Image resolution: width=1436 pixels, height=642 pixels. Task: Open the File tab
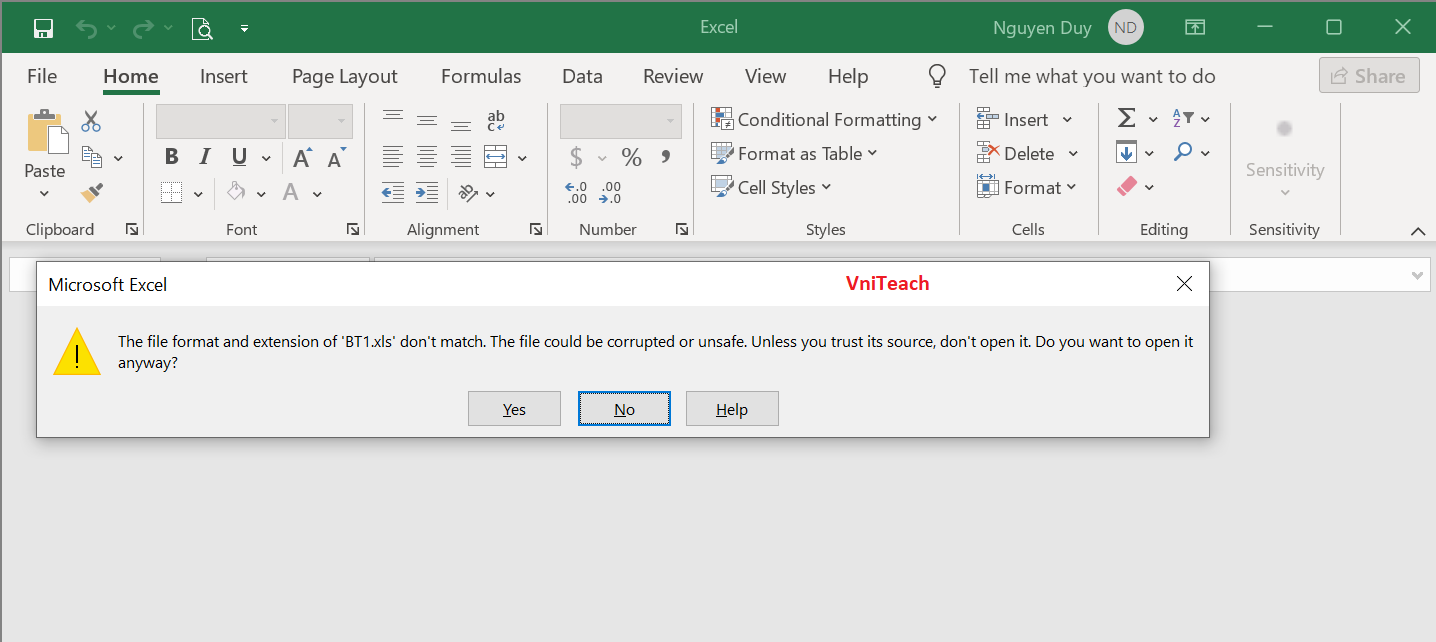point(42,76)
